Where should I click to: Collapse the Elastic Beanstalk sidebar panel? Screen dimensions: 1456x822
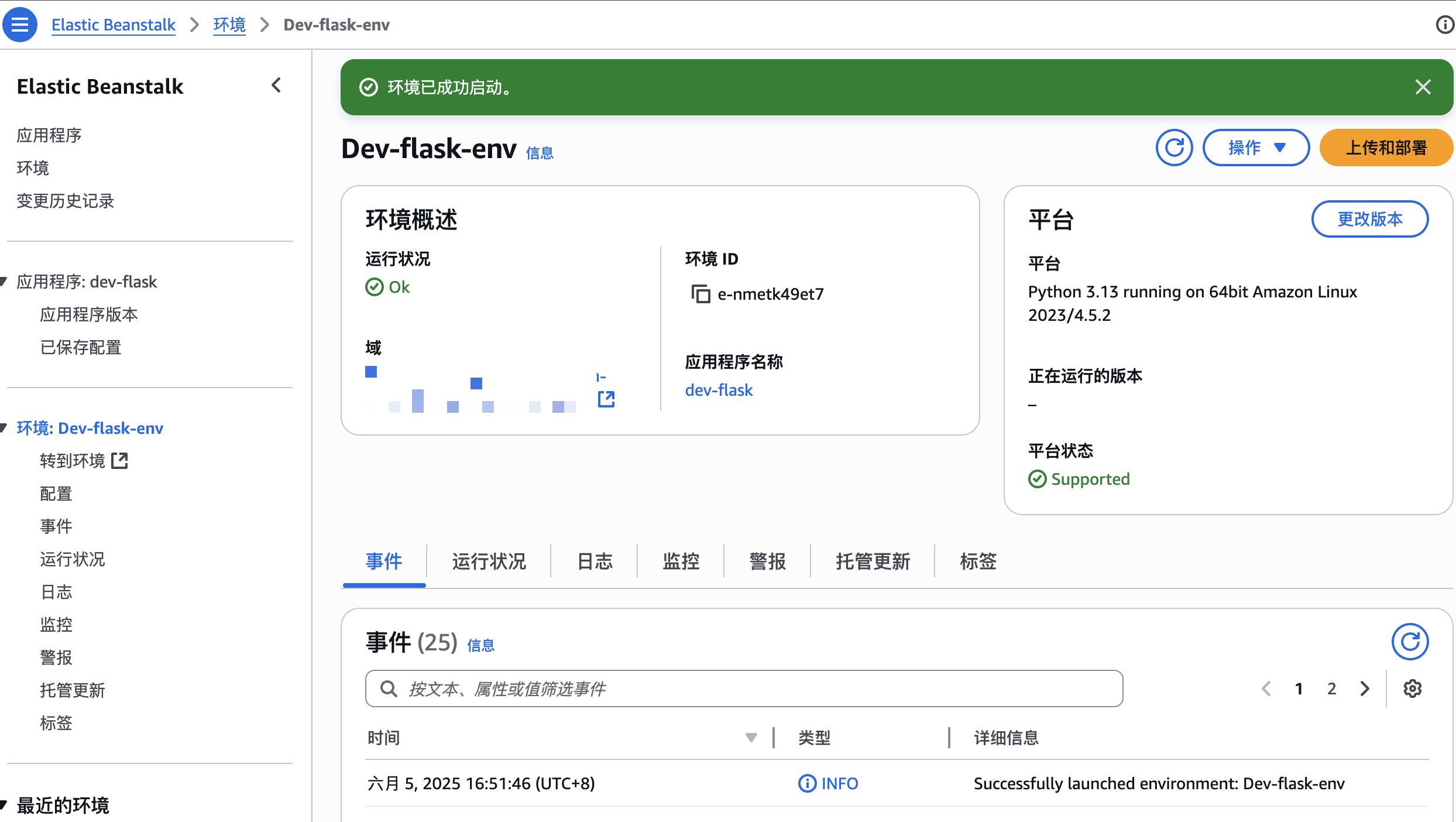276,85
